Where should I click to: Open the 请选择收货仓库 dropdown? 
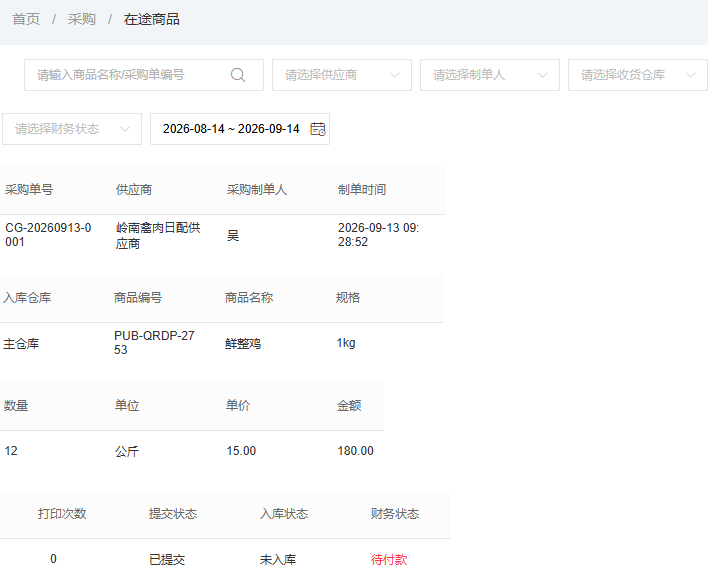[638, 75]
